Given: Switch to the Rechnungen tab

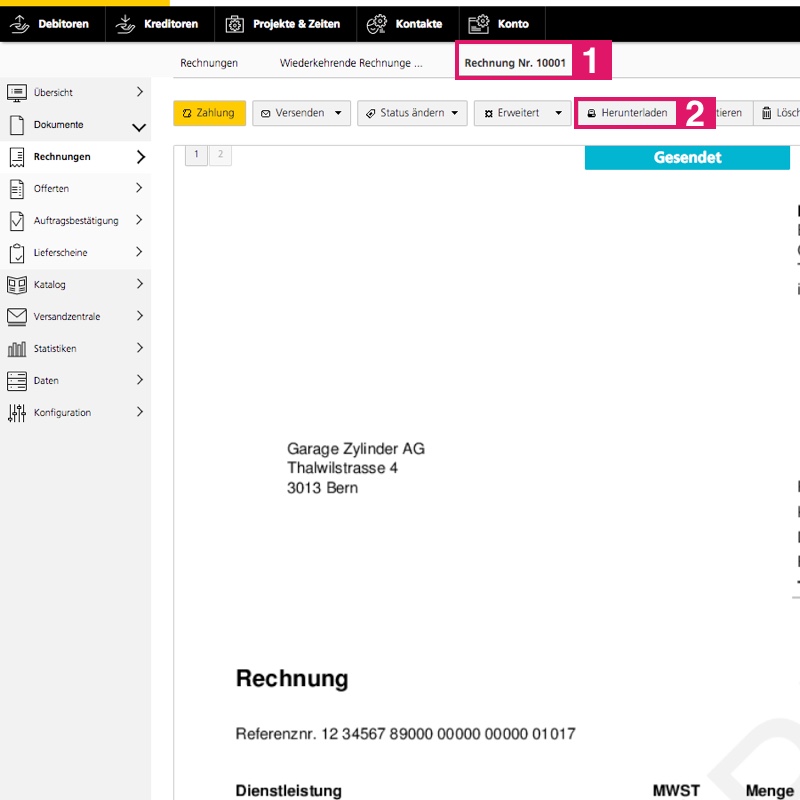Looking at the screenshot, I should coord(209,63).
